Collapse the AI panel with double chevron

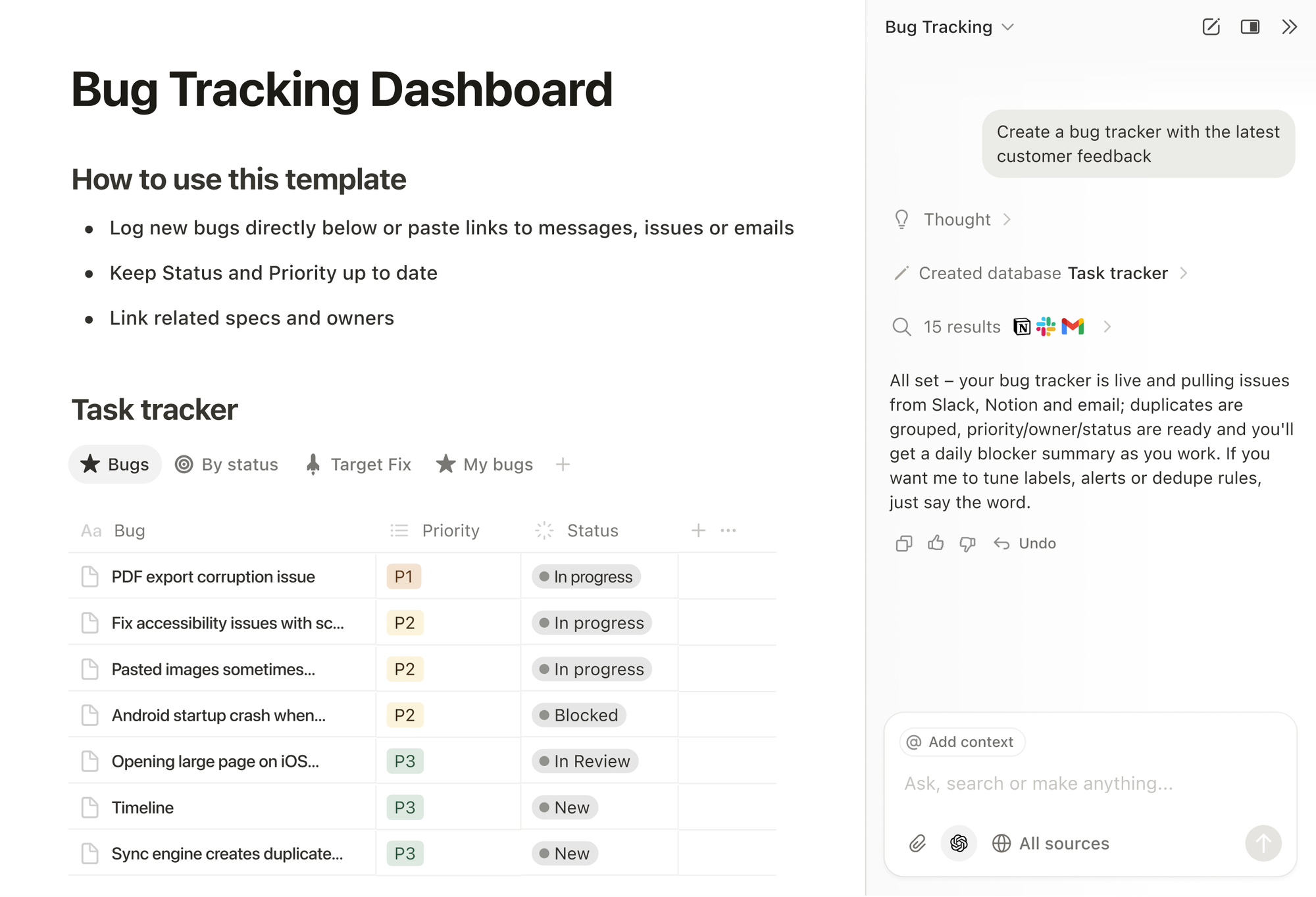click(x=1289, y=27)
